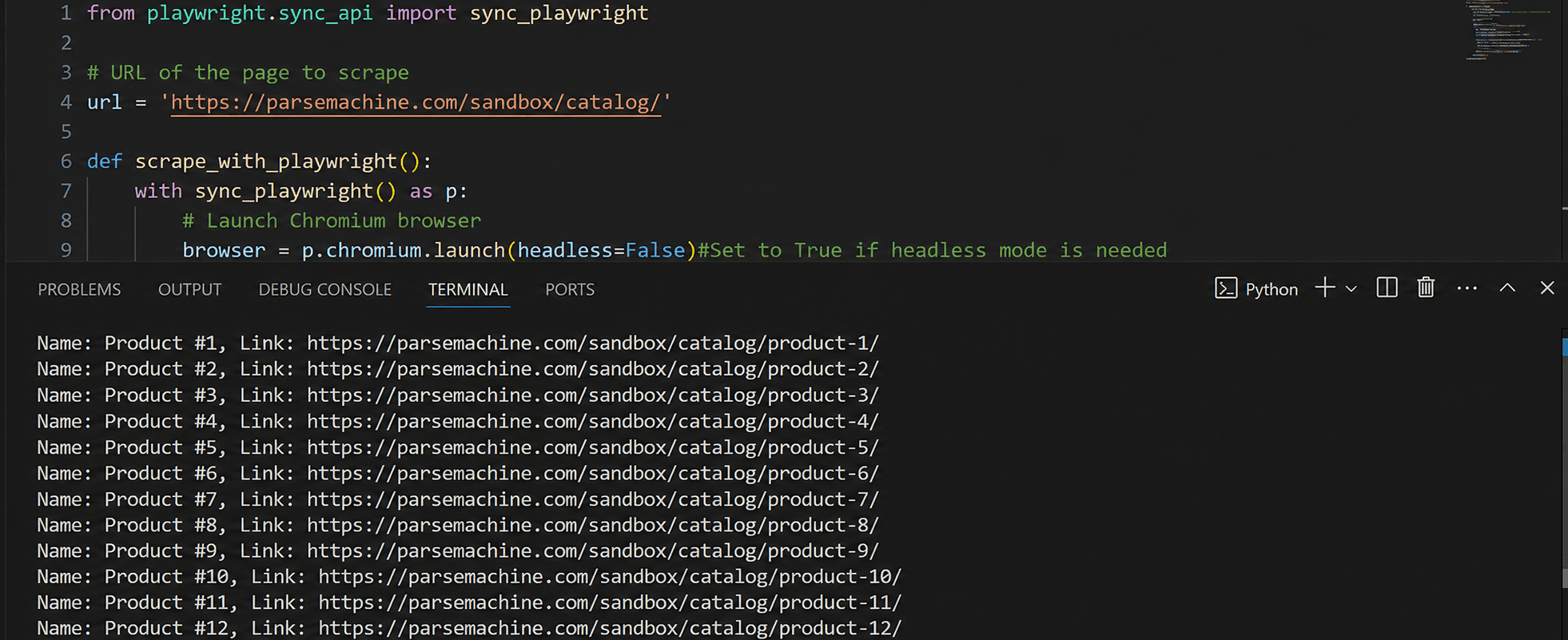Create a new terminal with plus icon
The height and width of the screenshot is (640, 1568).
click(1325, 288)
